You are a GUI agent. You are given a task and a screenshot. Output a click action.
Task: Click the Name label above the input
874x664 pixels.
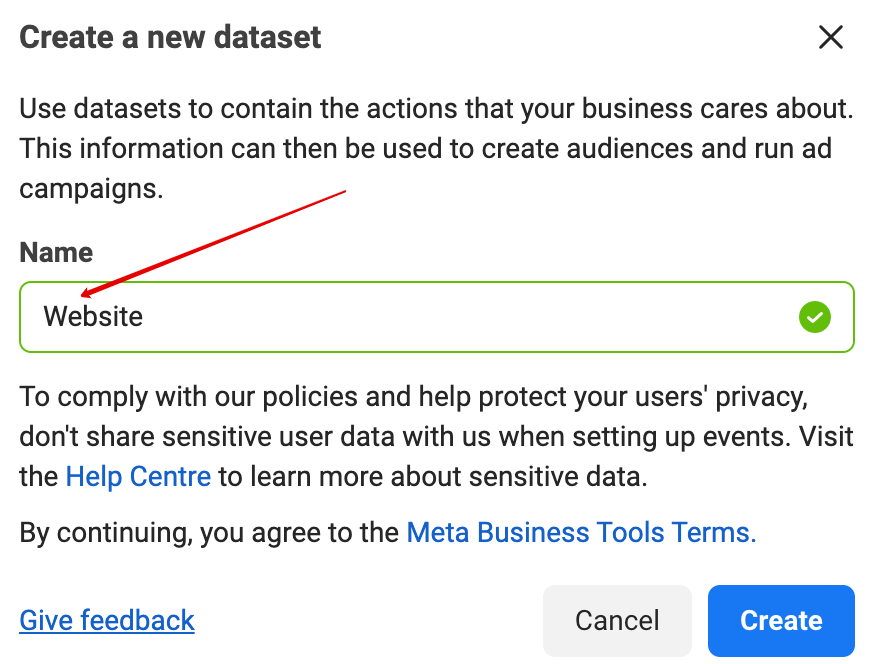click(55, 252)
